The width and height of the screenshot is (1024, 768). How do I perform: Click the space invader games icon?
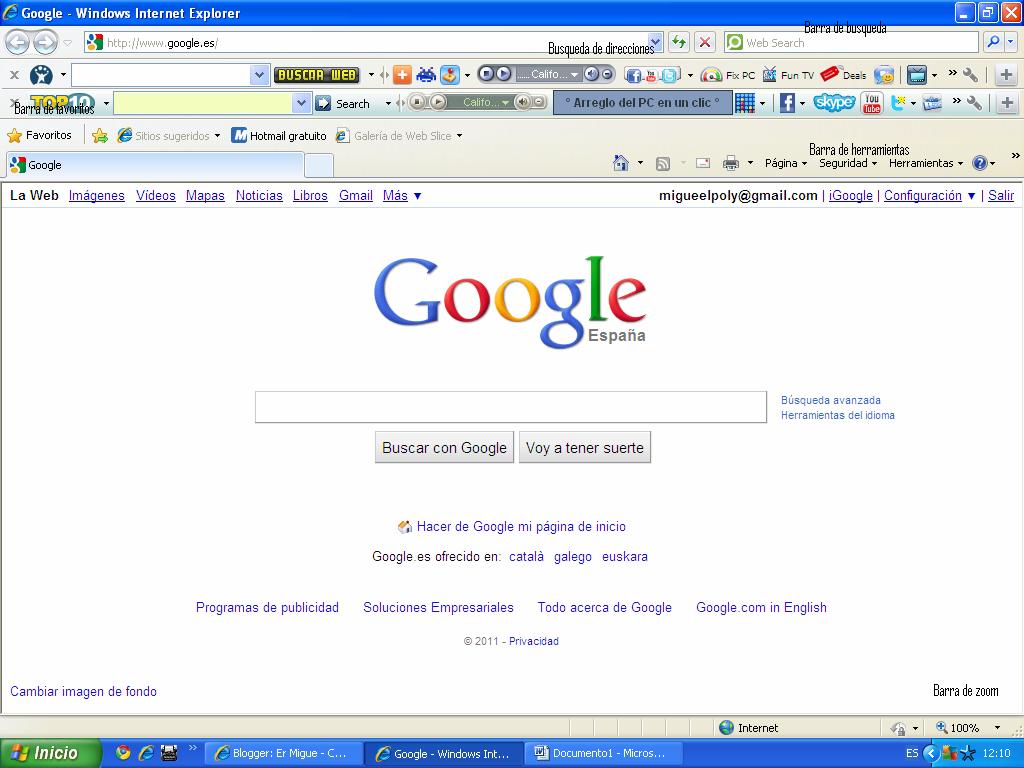[426, 75]
